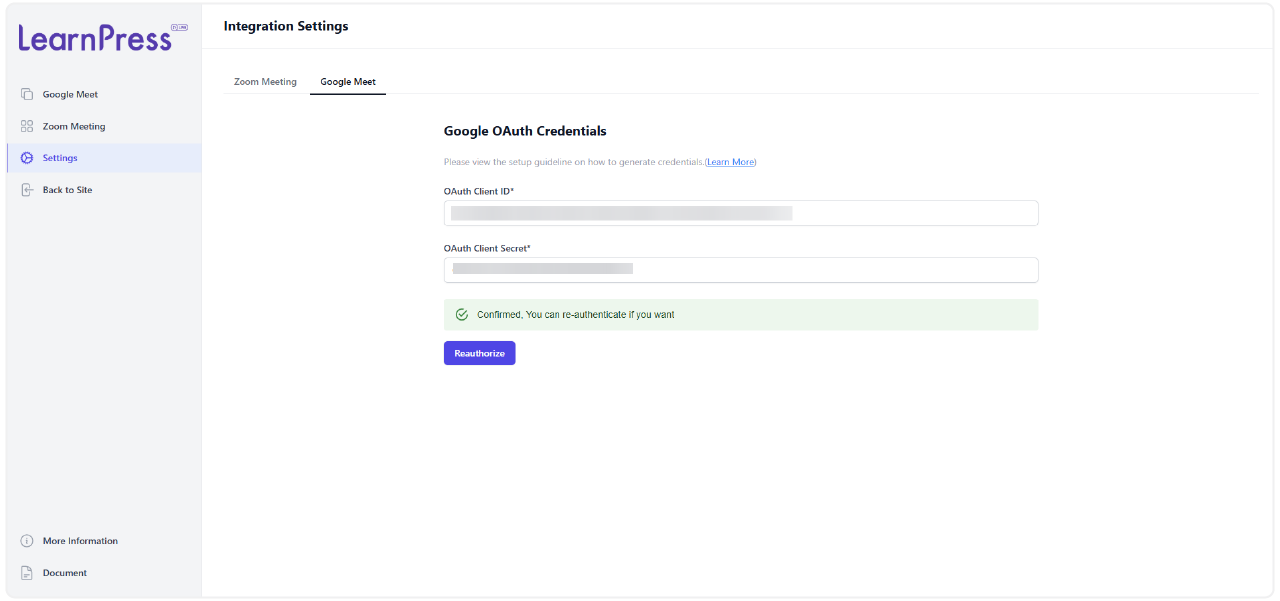1280x601 pixels.
Task: Click the setup guideline description text
Action: coord(574,162)
